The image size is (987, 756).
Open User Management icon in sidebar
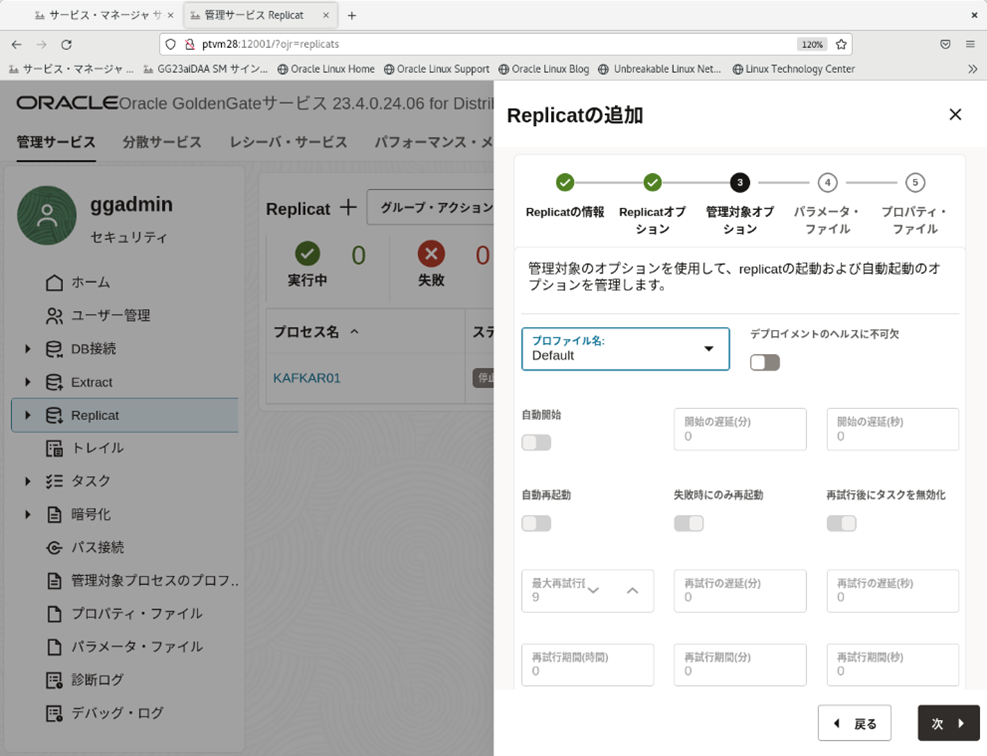(54, 316)
